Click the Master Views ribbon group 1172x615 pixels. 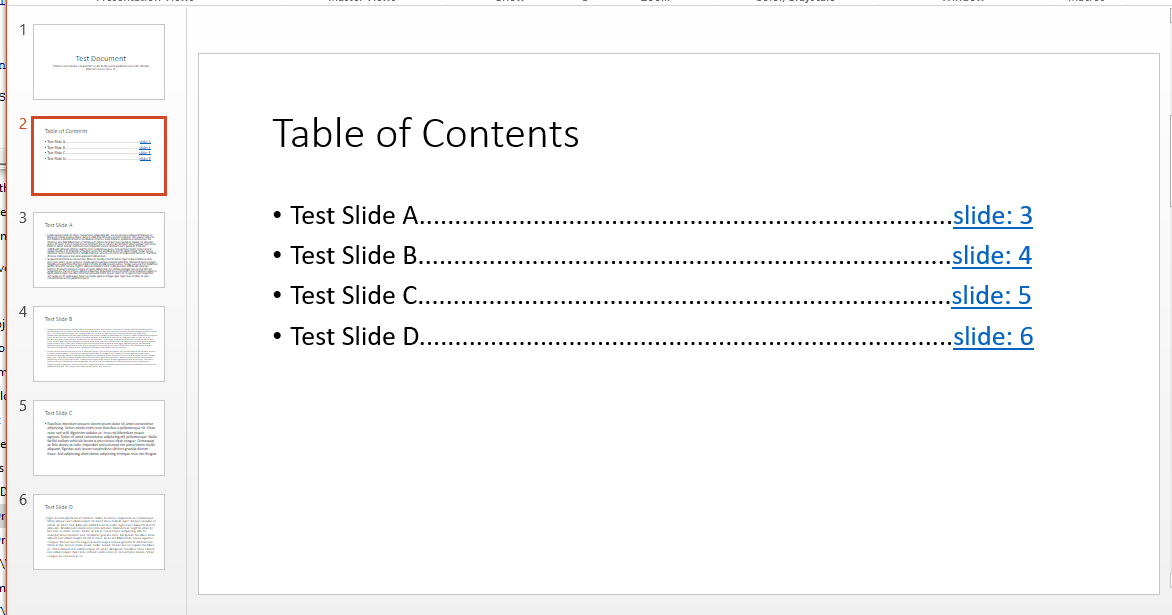click(361, 2)
